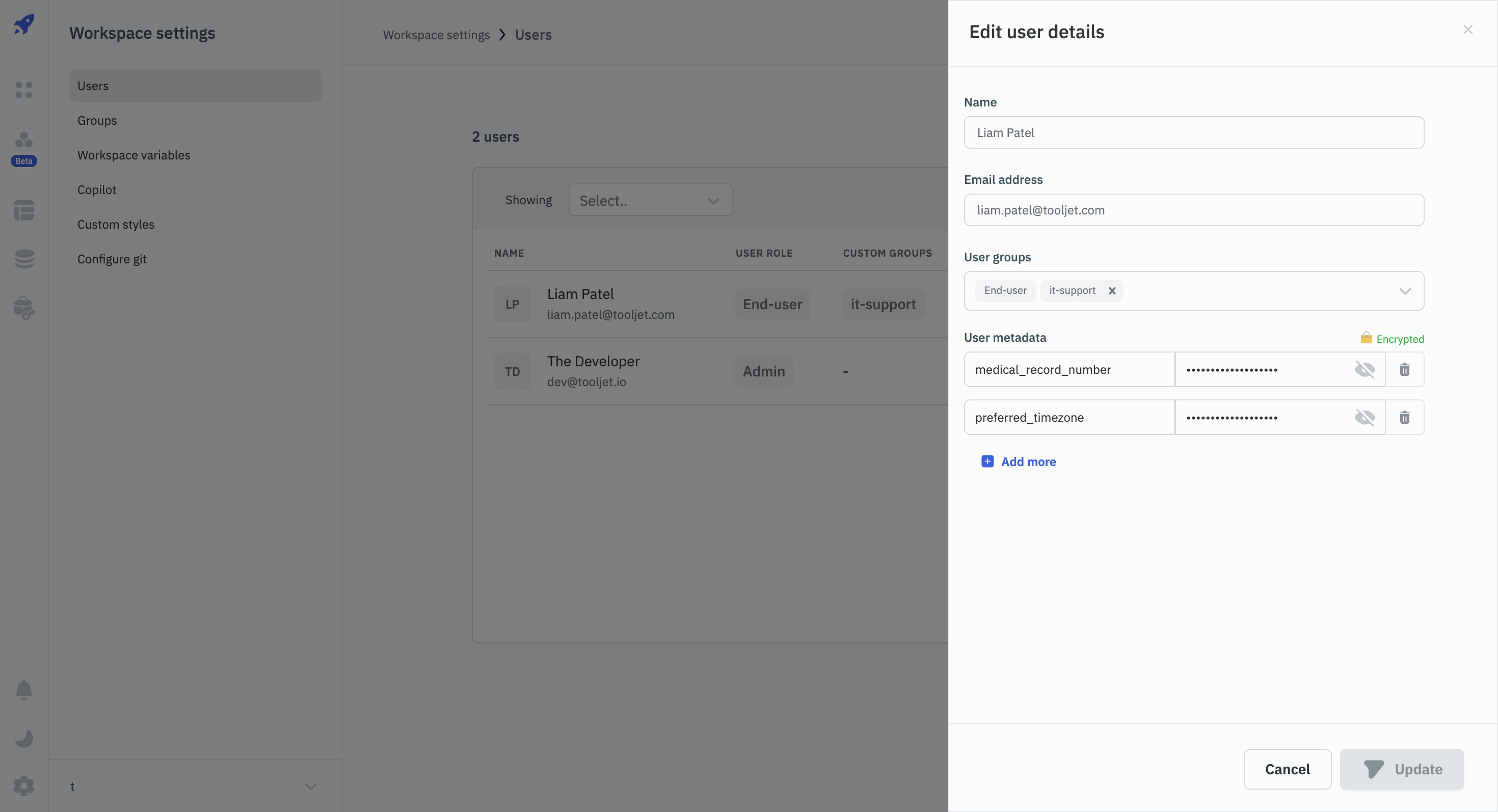Reveal the medical_record_number hidden value

pos(1365,370)
